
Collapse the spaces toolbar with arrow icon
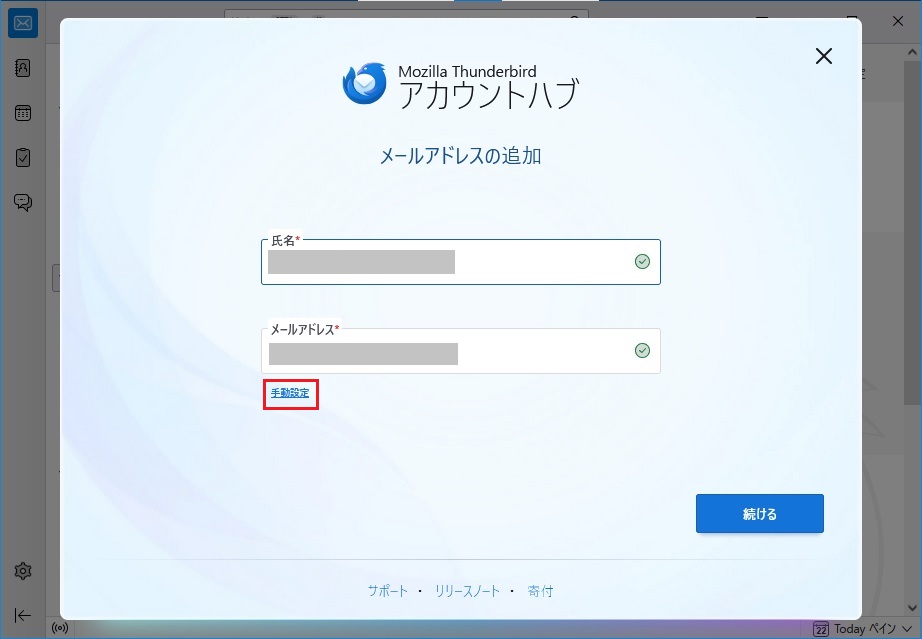(23, 615)
